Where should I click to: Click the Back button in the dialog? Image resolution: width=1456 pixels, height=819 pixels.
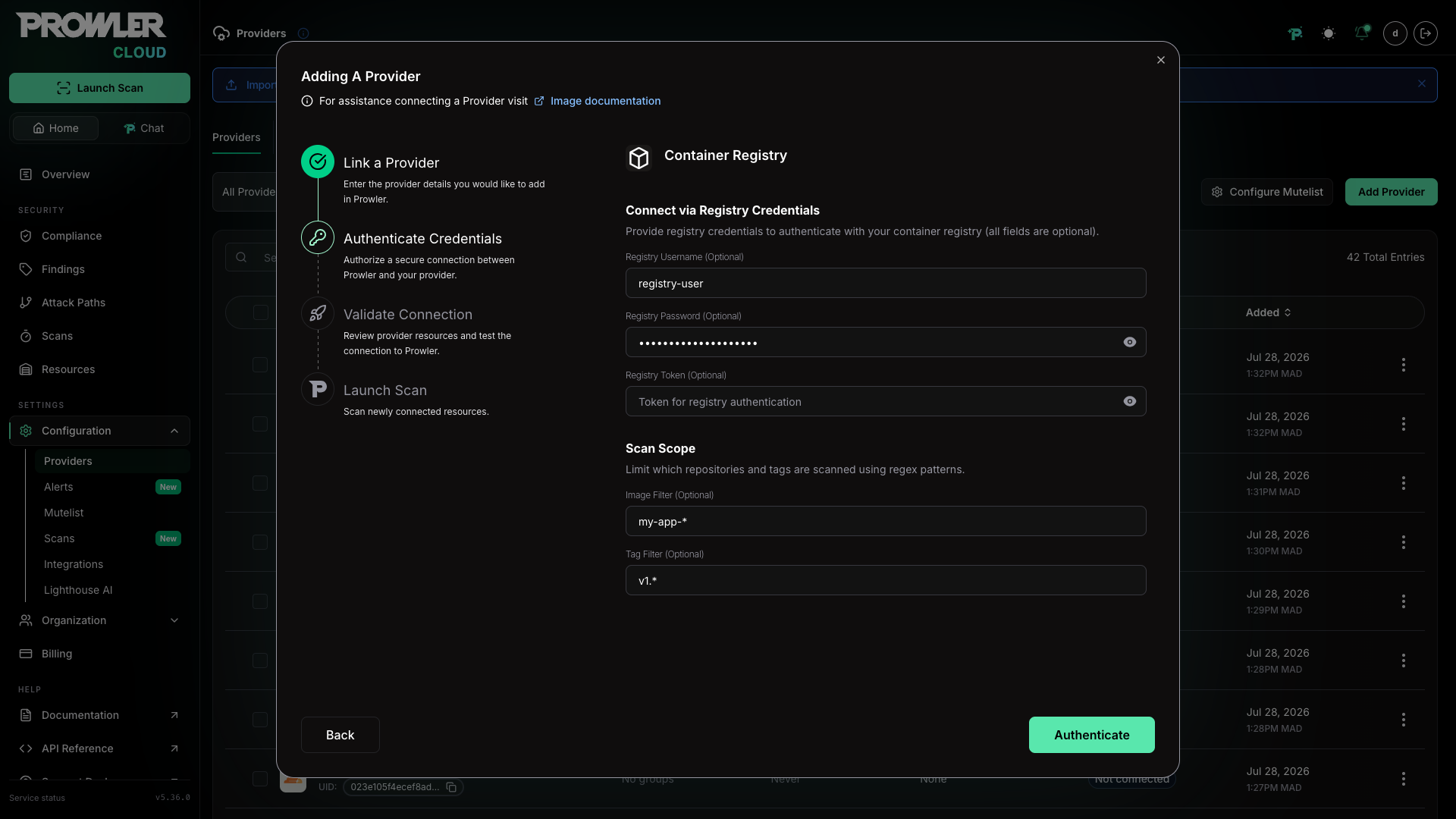pyautogui.click(x=340, y=735)
